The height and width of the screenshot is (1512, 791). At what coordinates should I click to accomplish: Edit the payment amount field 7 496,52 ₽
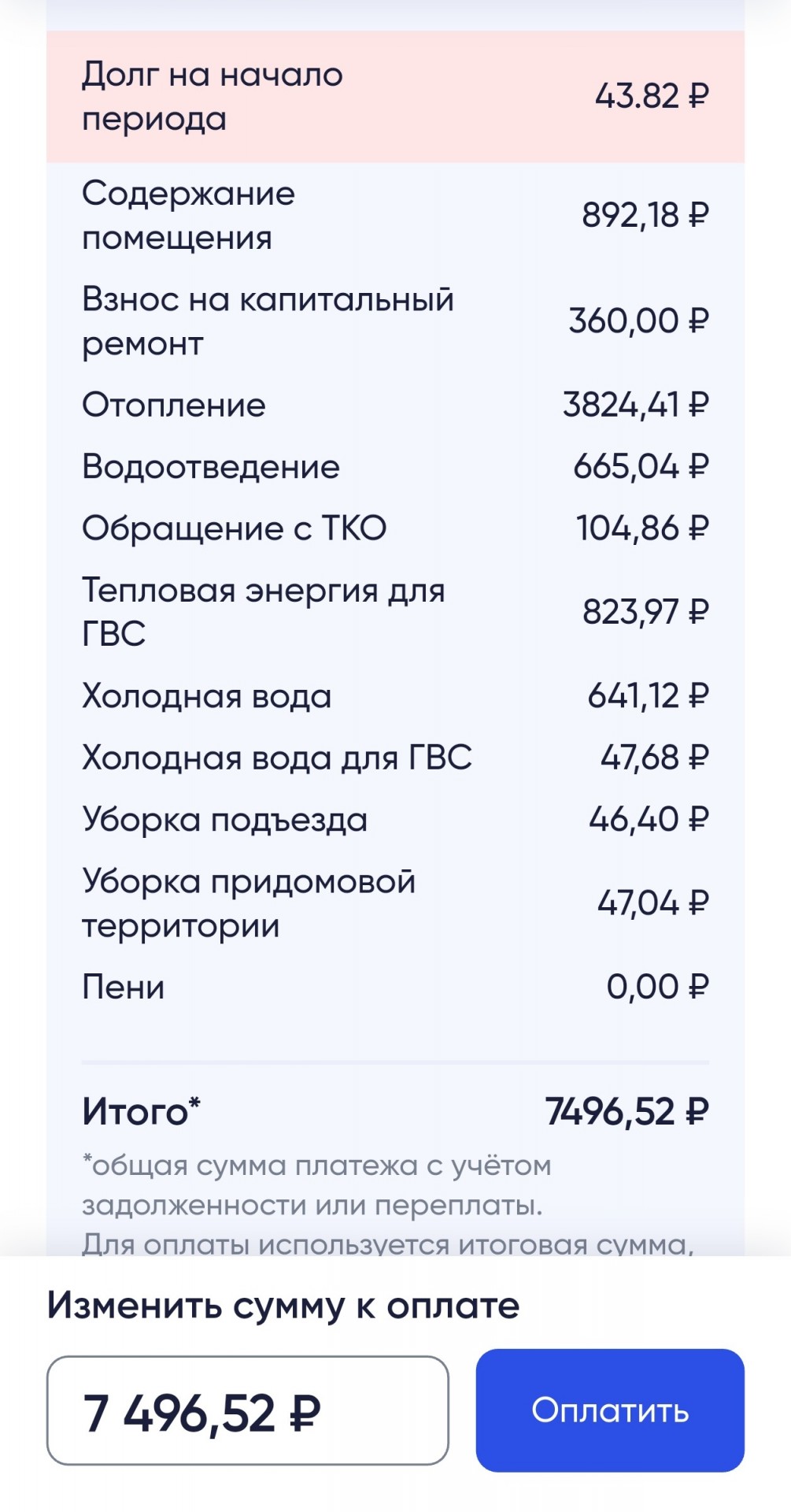248,1410
